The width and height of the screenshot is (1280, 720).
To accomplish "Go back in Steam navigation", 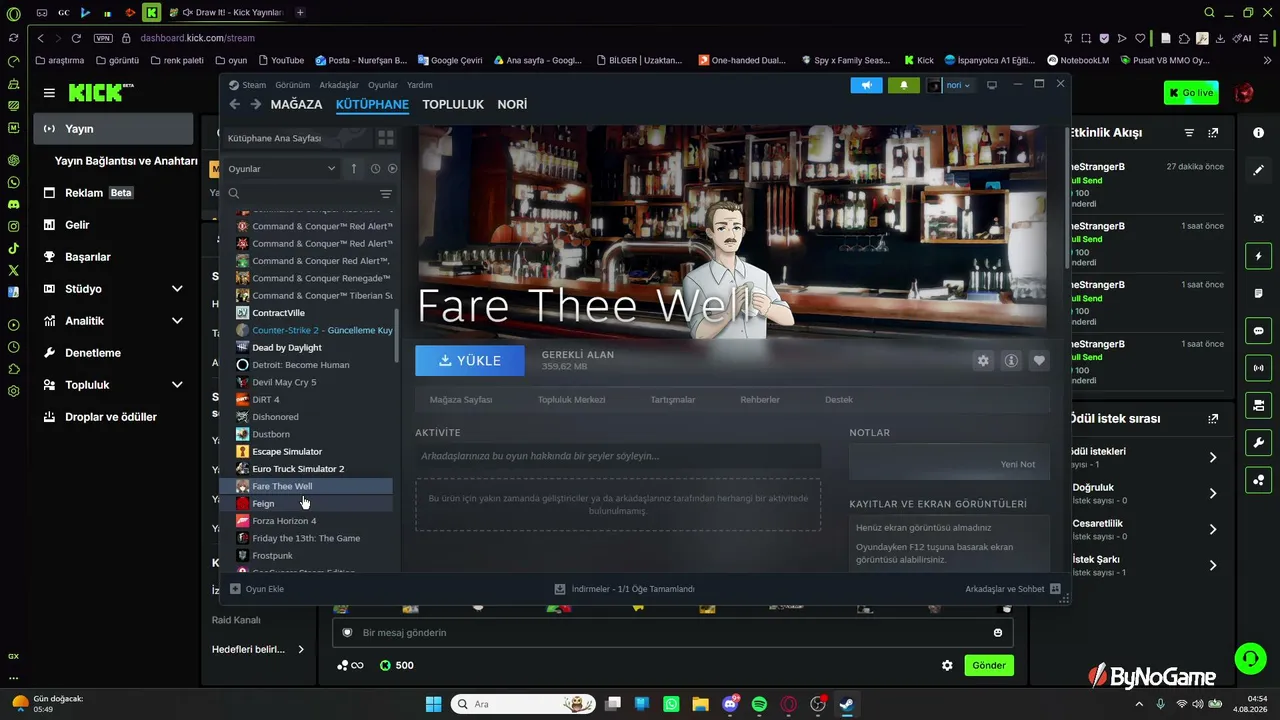I will click(x=235, y=104).
